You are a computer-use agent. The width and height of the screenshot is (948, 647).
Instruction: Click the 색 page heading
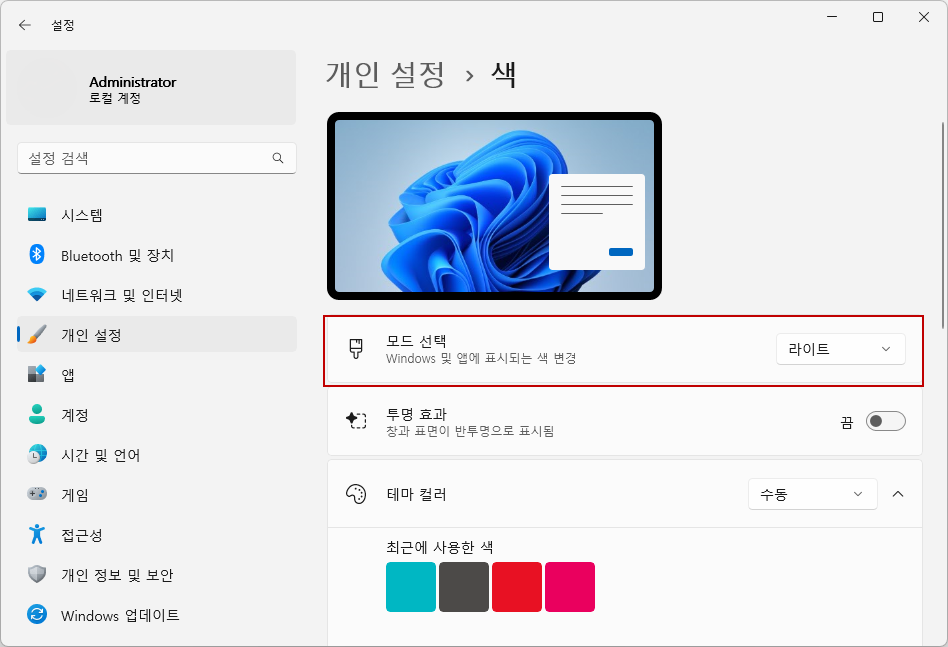click(503, 75)
